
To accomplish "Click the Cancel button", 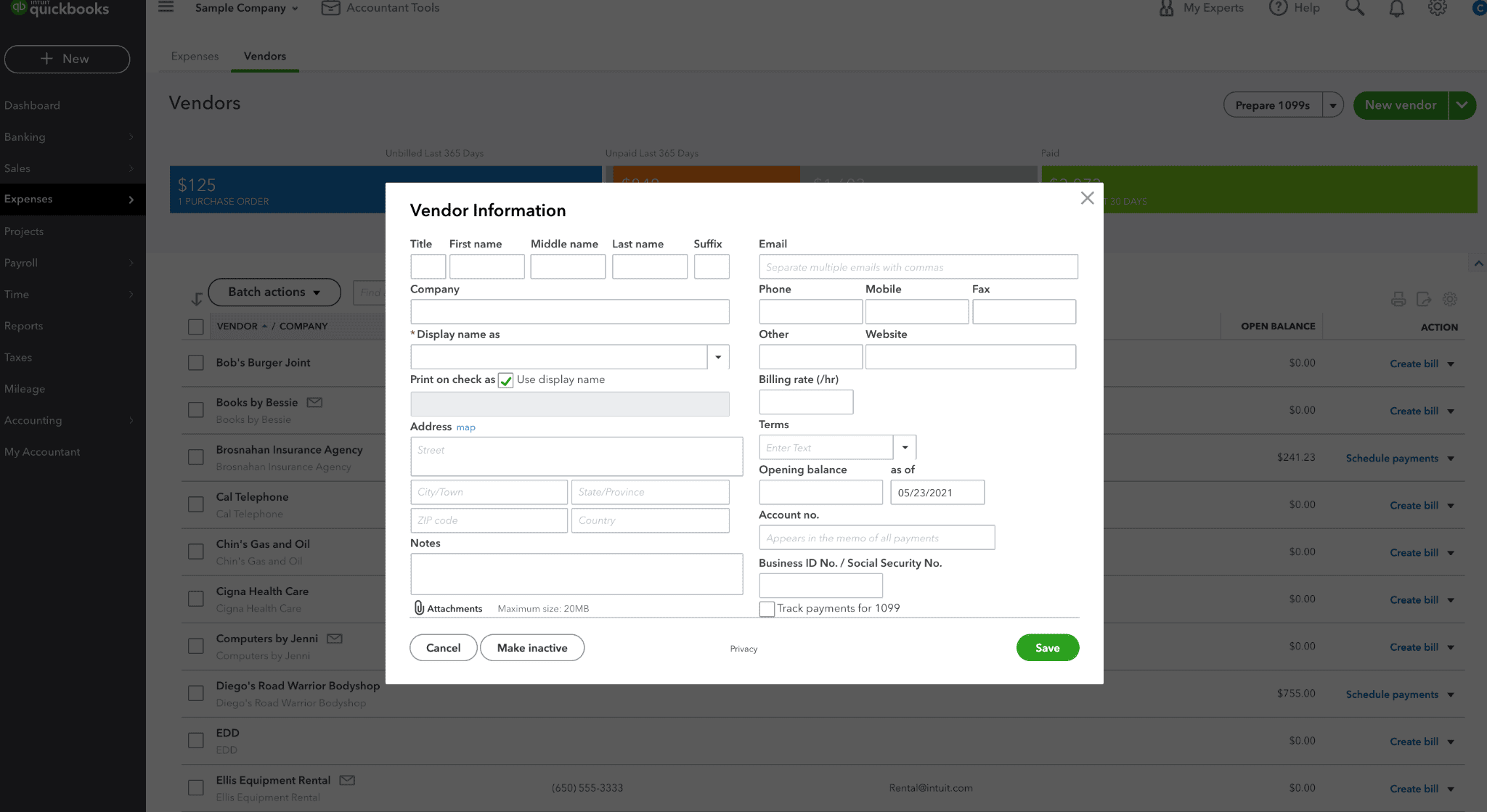I will tap(443, 647).
